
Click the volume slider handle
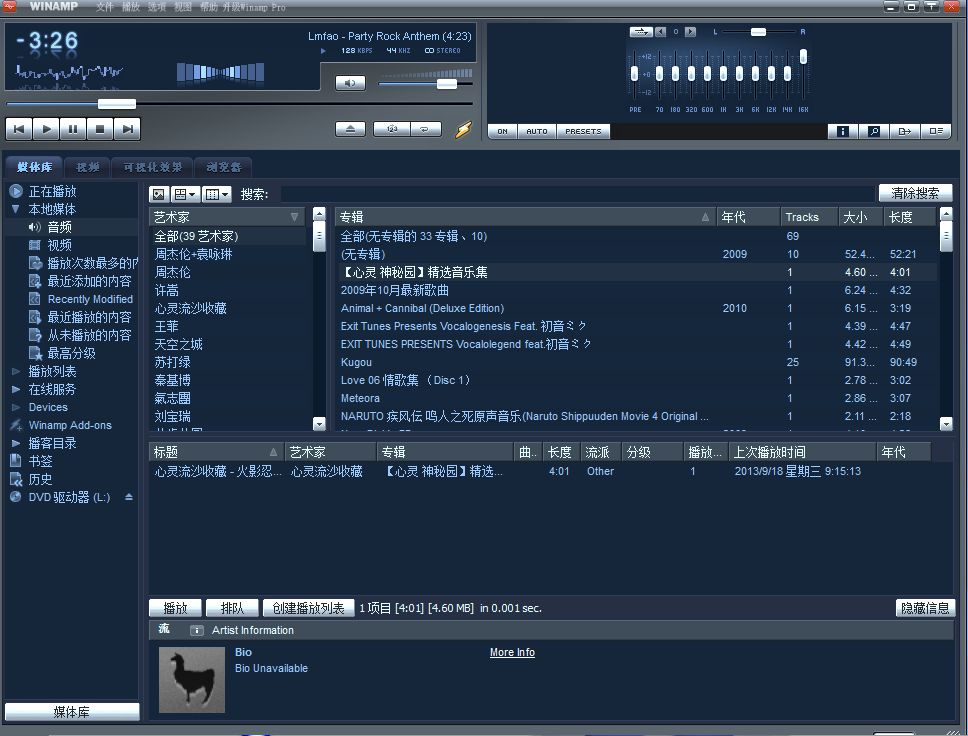click(x=446, y=83)
